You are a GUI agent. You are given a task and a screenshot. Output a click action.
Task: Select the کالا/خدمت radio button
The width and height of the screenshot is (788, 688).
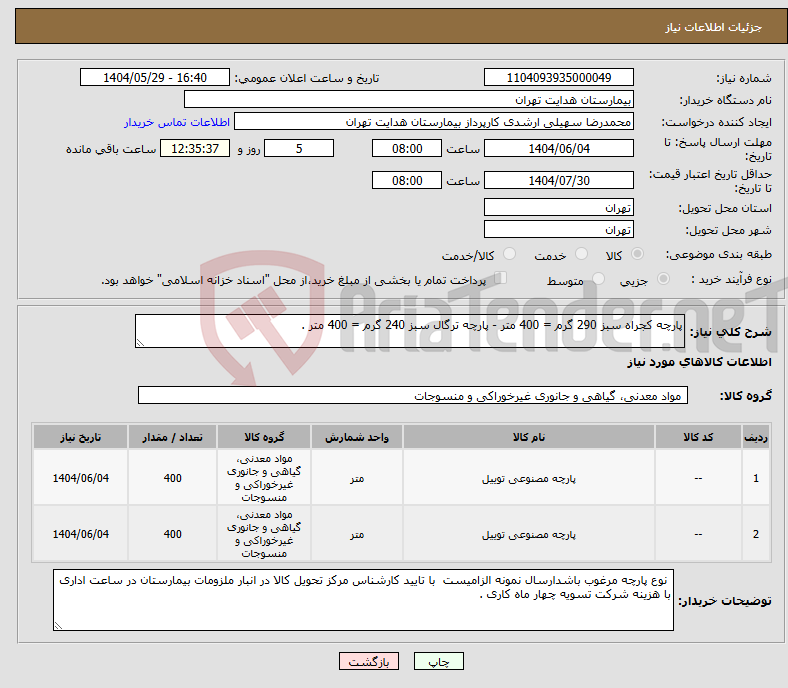pyautogui.click(x=510, y=254)
